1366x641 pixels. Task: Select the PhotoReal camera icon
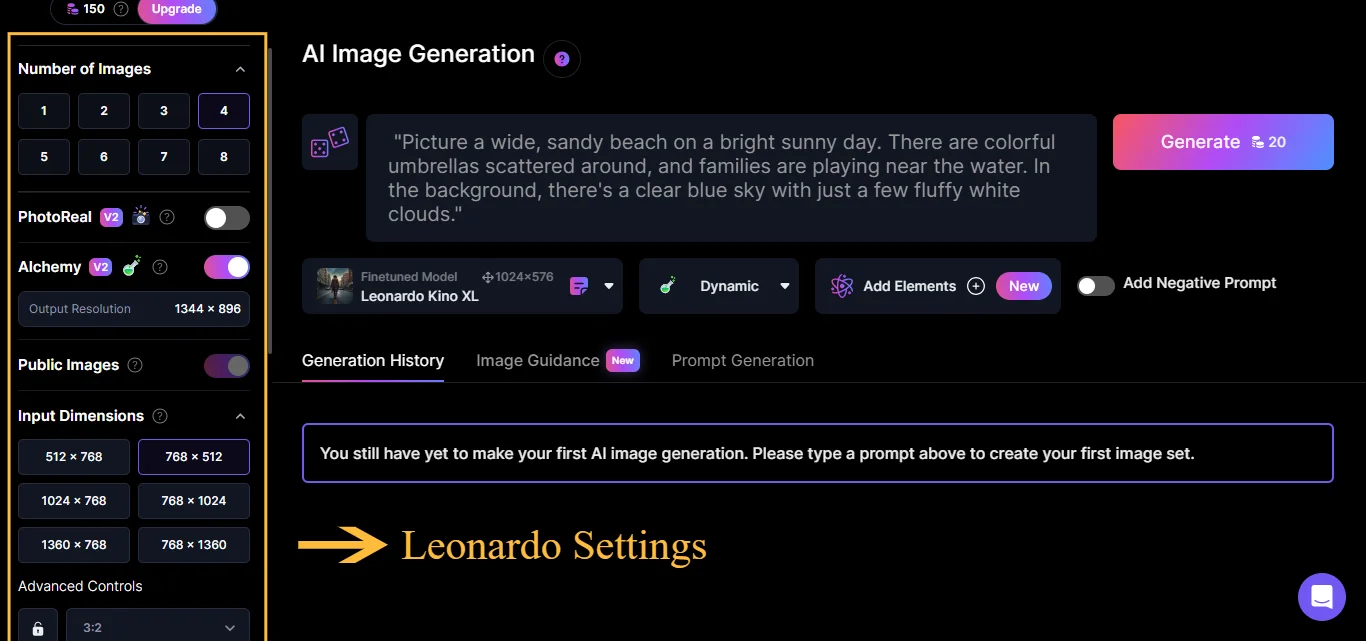pos(140,217)
